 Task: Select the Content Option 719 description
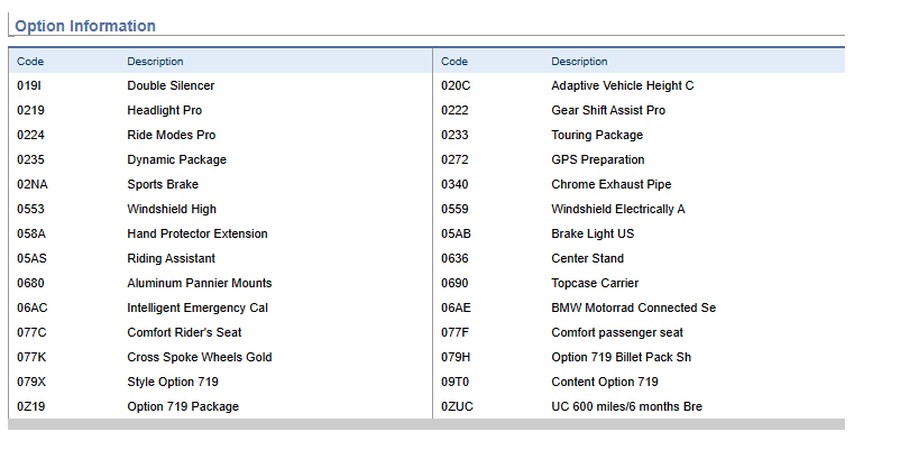point(605,382)
